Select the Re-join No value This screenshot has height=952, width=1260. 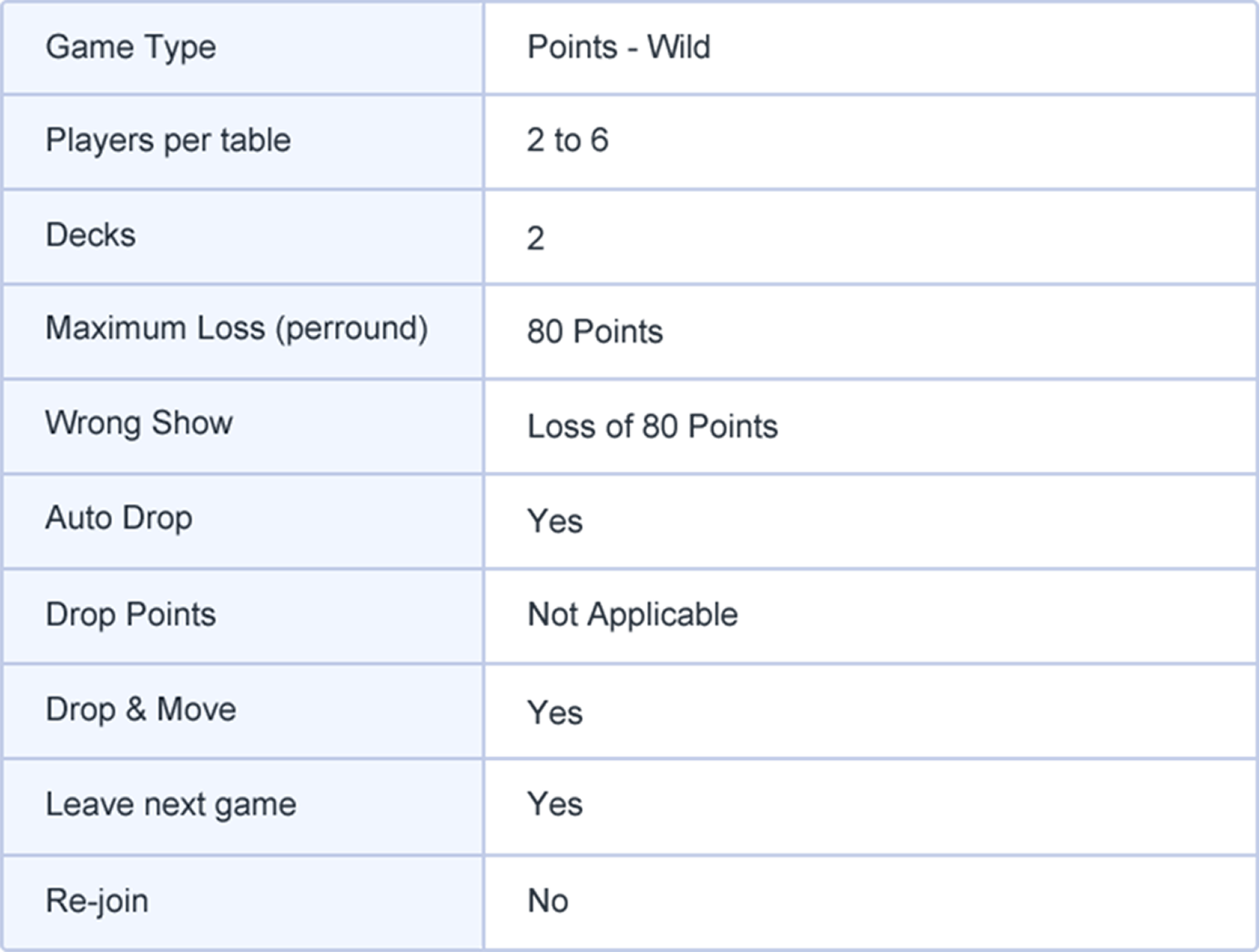pyautogui.click(x=548, y=901)
